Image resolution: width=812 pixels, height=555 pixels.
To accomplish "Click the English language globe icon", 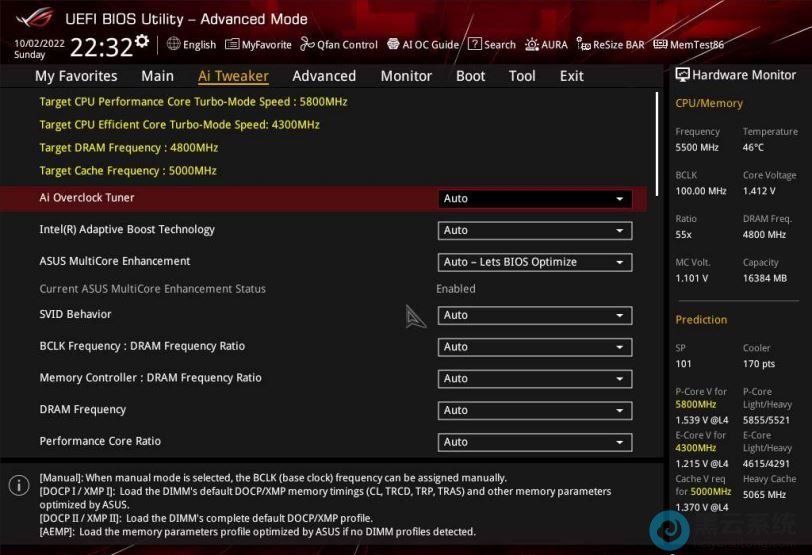I will click(174, 44).
